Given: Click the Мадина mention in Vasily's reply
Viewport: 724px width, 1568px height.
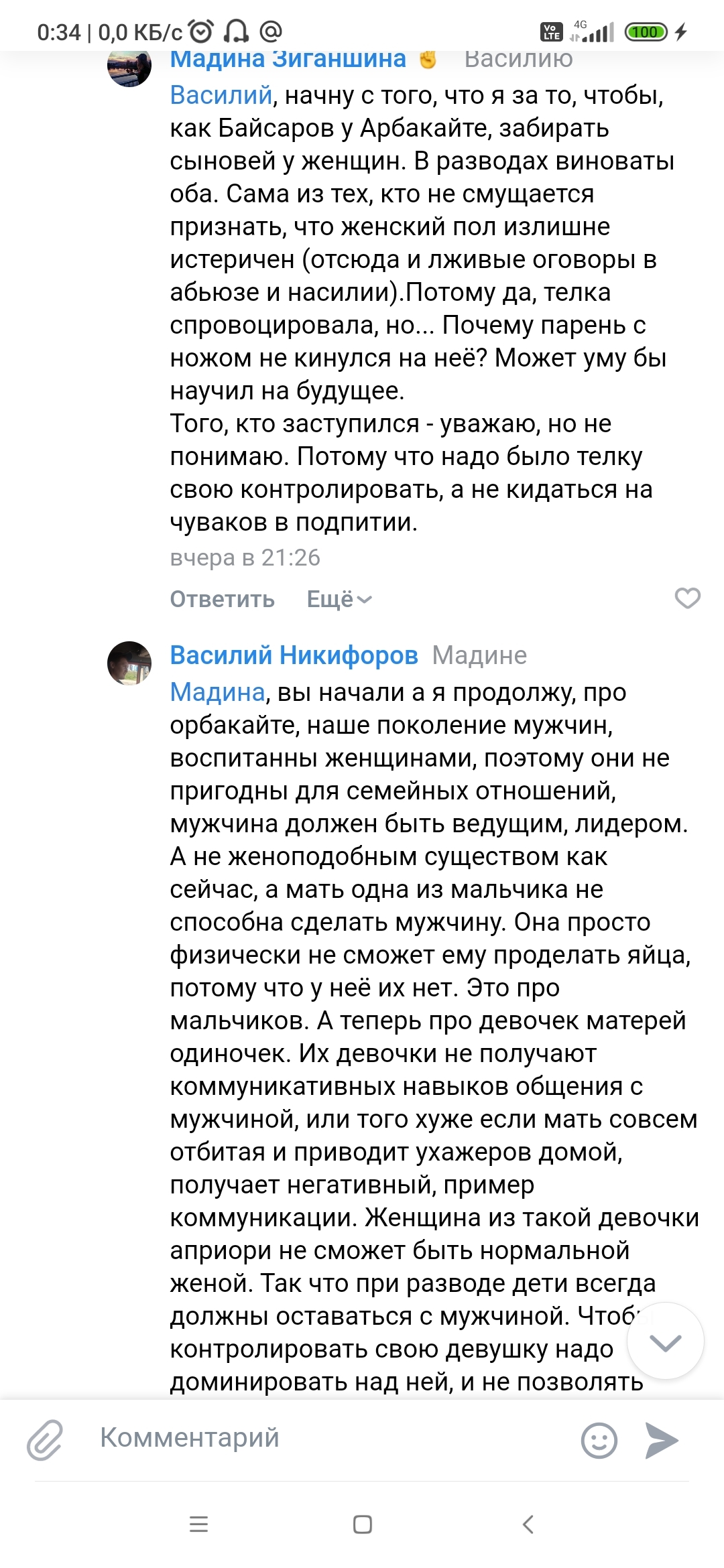Looking at the screenshot, I should 217,692.
